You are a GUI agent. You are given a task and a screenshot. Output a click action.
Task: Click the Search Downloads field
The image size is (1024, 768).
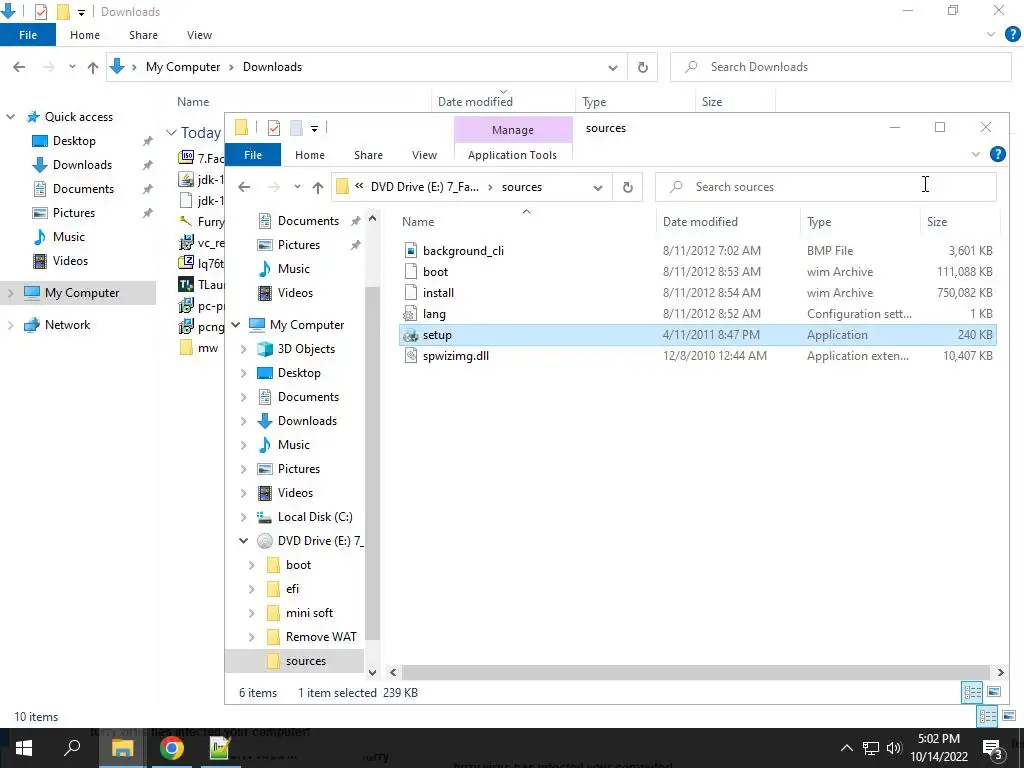(x=841, y=67)
